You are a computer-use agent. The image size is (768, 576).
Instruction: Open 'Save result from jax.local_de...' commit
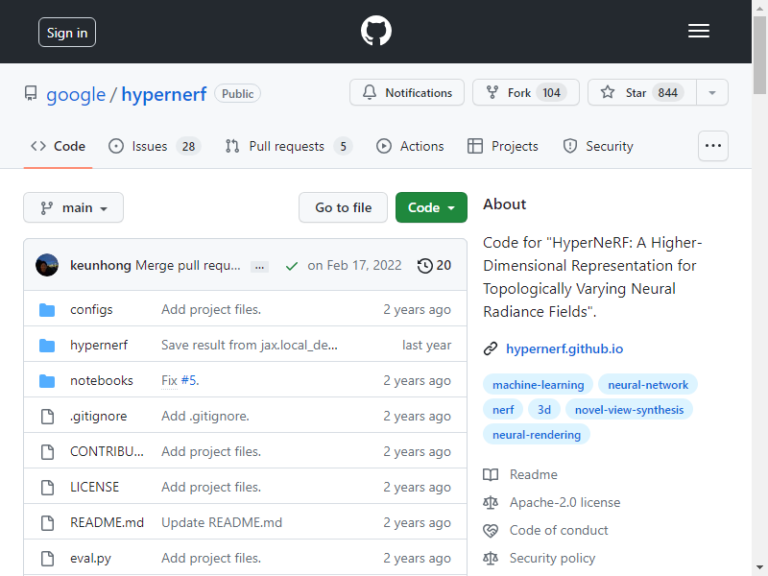click(249, 345)
